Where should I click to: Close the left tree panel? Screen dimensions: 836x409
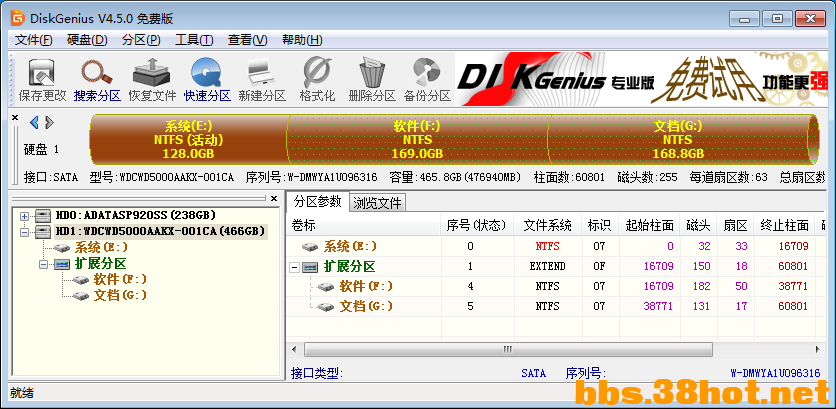click(274, 198)
